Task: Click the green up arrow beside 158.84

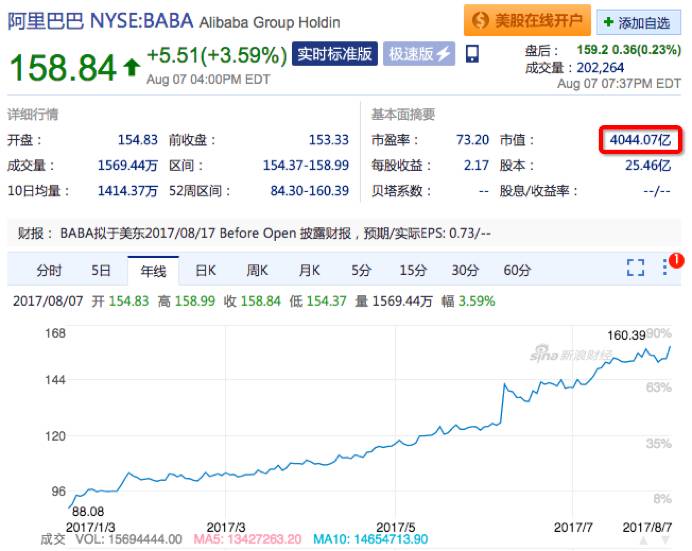Action: [132, 67]
